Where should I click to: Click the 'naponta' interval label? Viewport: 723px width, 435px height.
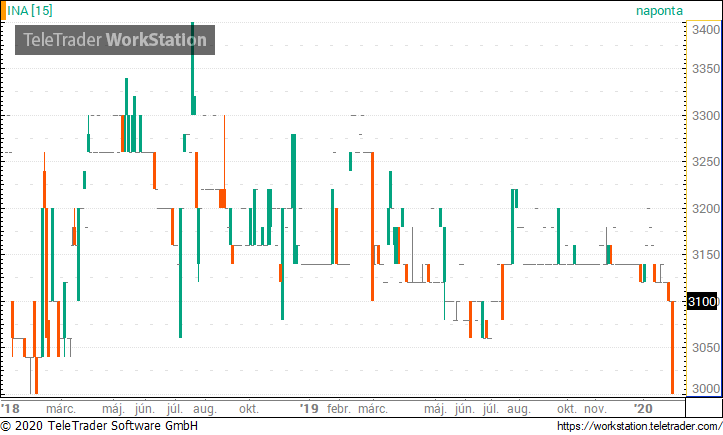coord(659,11)
